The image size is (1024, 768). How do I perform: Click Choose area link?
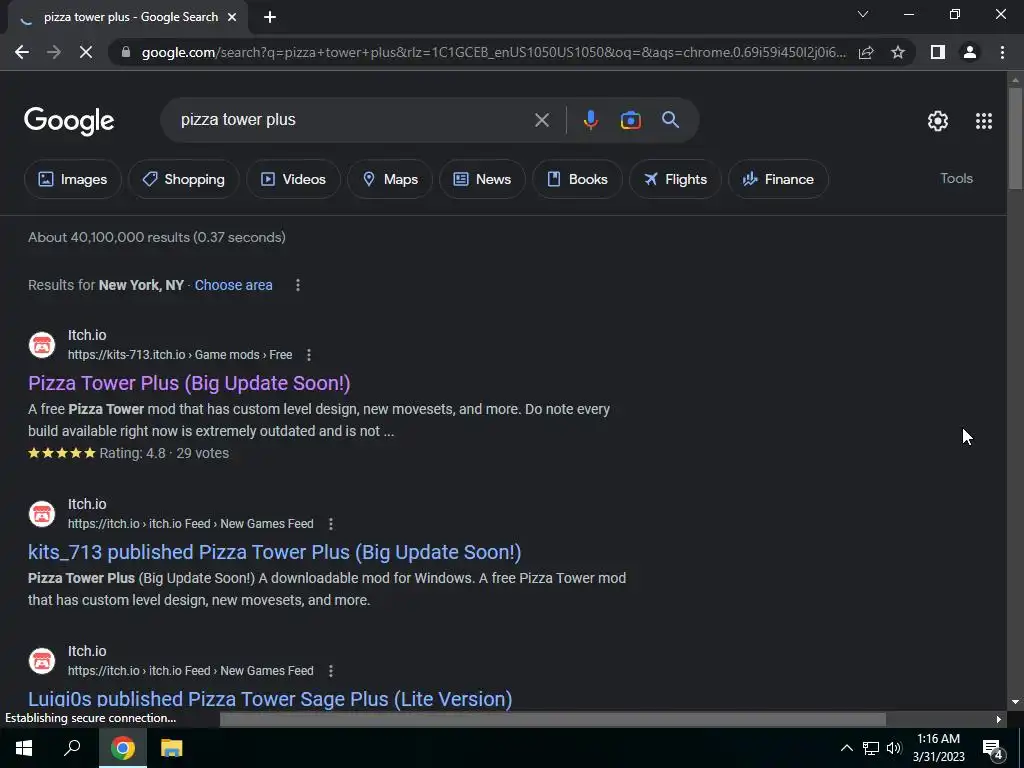(x=233, y=285)
